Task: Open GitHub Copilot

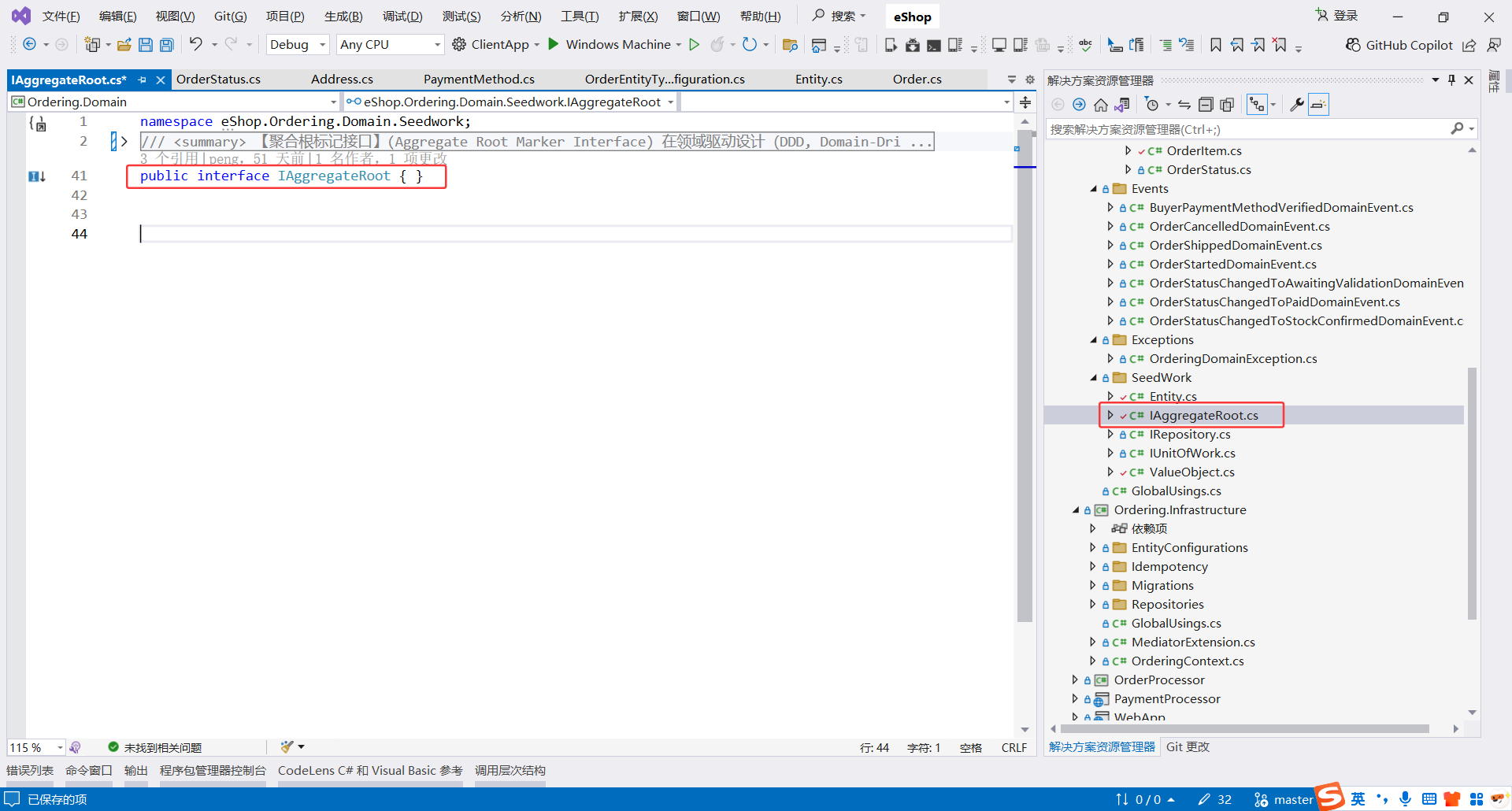Action: [x=1399, y=45]
